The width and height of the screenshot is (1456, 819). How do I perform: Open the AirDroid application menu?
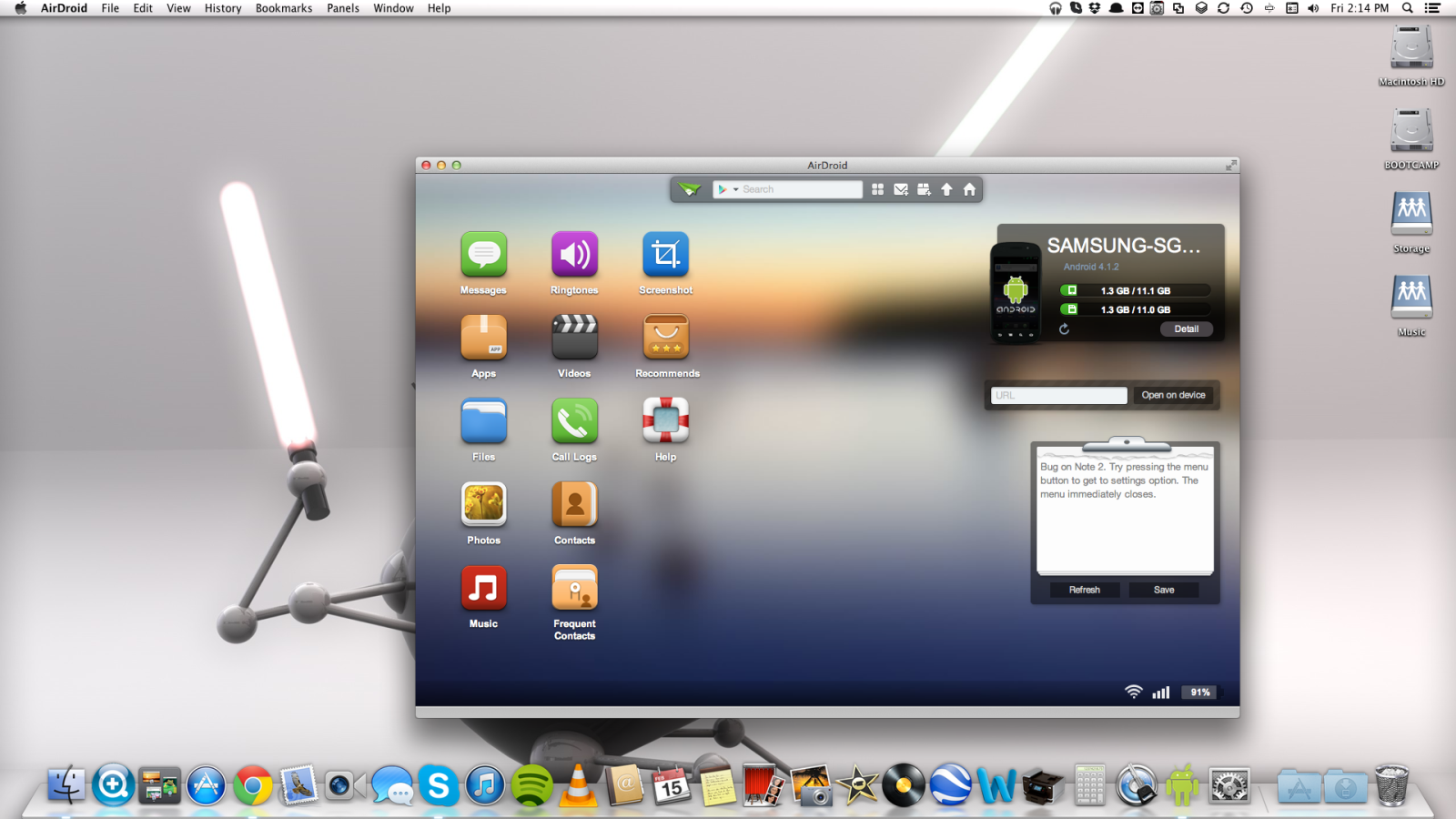tap(64, 8)
